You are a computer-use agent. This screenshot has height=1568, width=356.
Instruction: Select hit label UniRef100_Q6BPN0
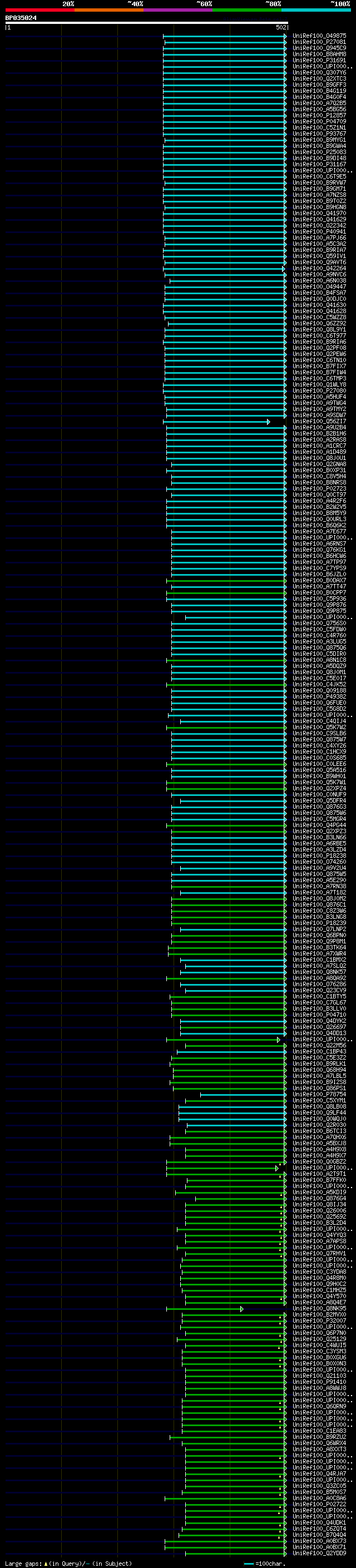[x=319, y=935]
